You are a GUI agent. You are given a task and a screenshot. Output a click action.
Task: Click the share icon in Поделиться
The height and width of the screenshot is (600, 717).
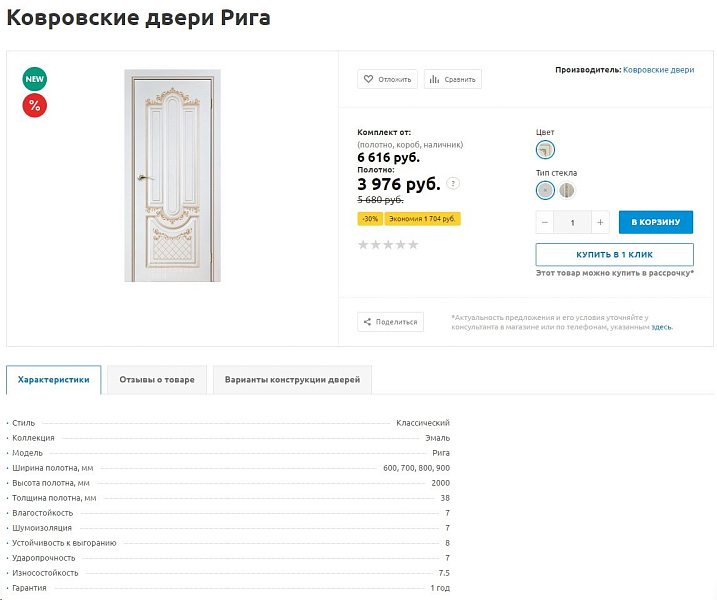tap(367, 322)
